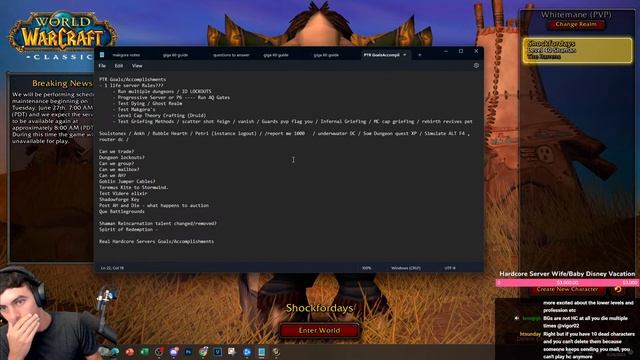The height and width of the screenshot is (360, 640).
Task: Open green Excel icon in taskbar
Action: [x=144, y=352]
